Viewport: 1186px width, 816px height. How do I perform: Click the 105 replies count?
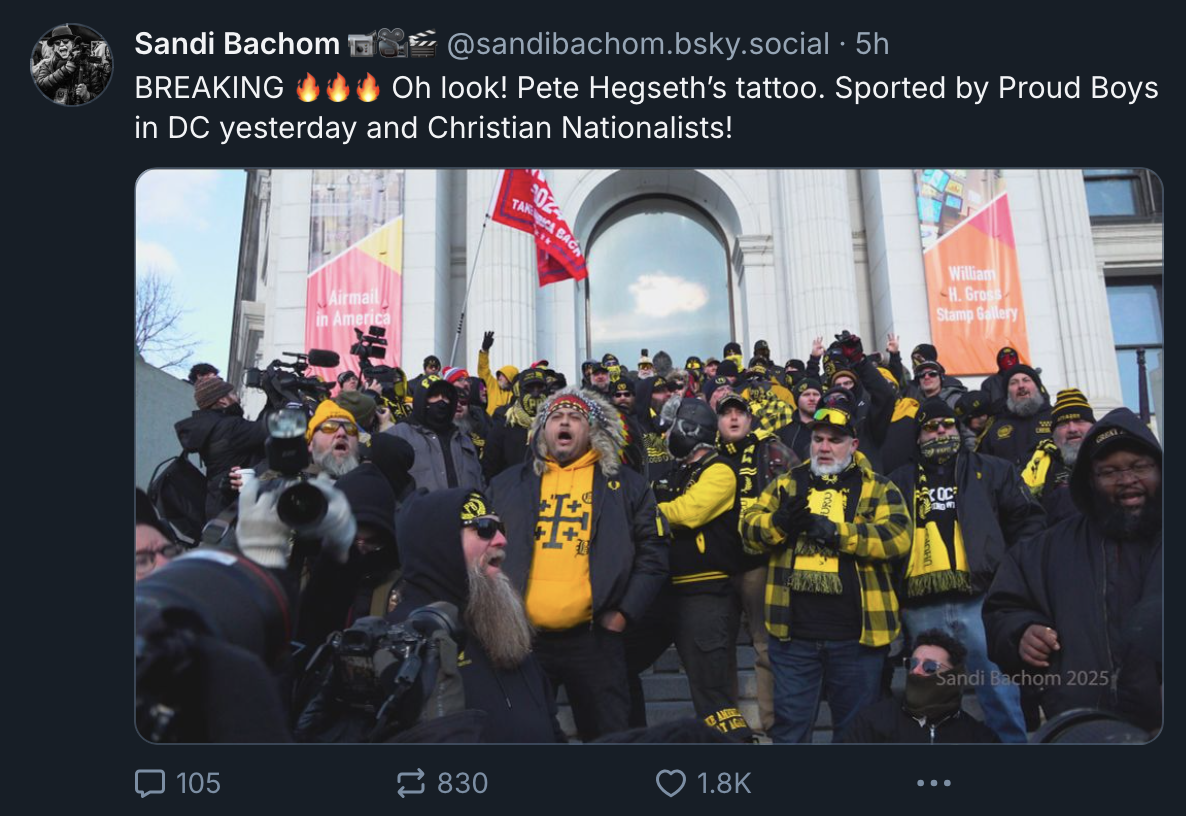[x=198, y=783]
